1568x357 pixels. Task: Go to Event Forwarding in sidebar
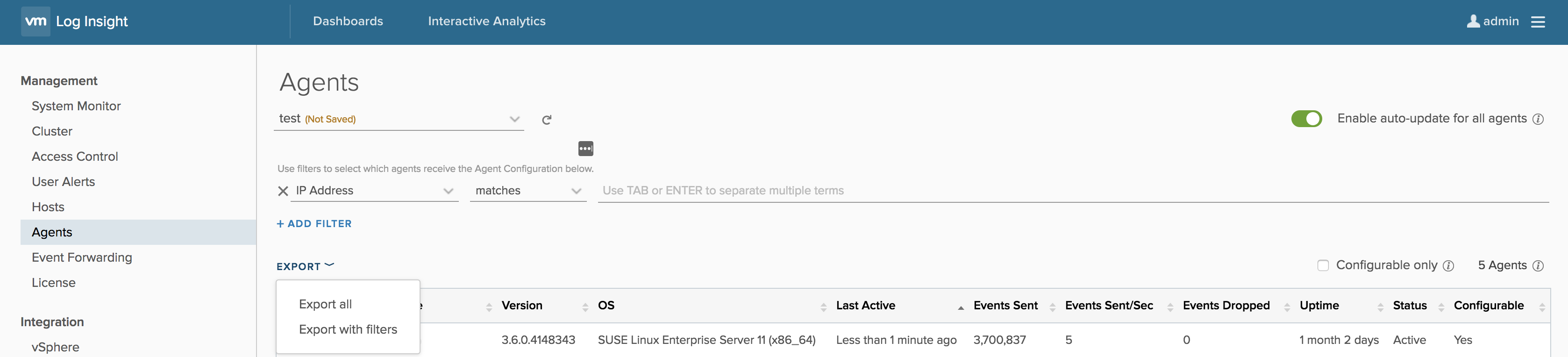(x=82, y=257)
